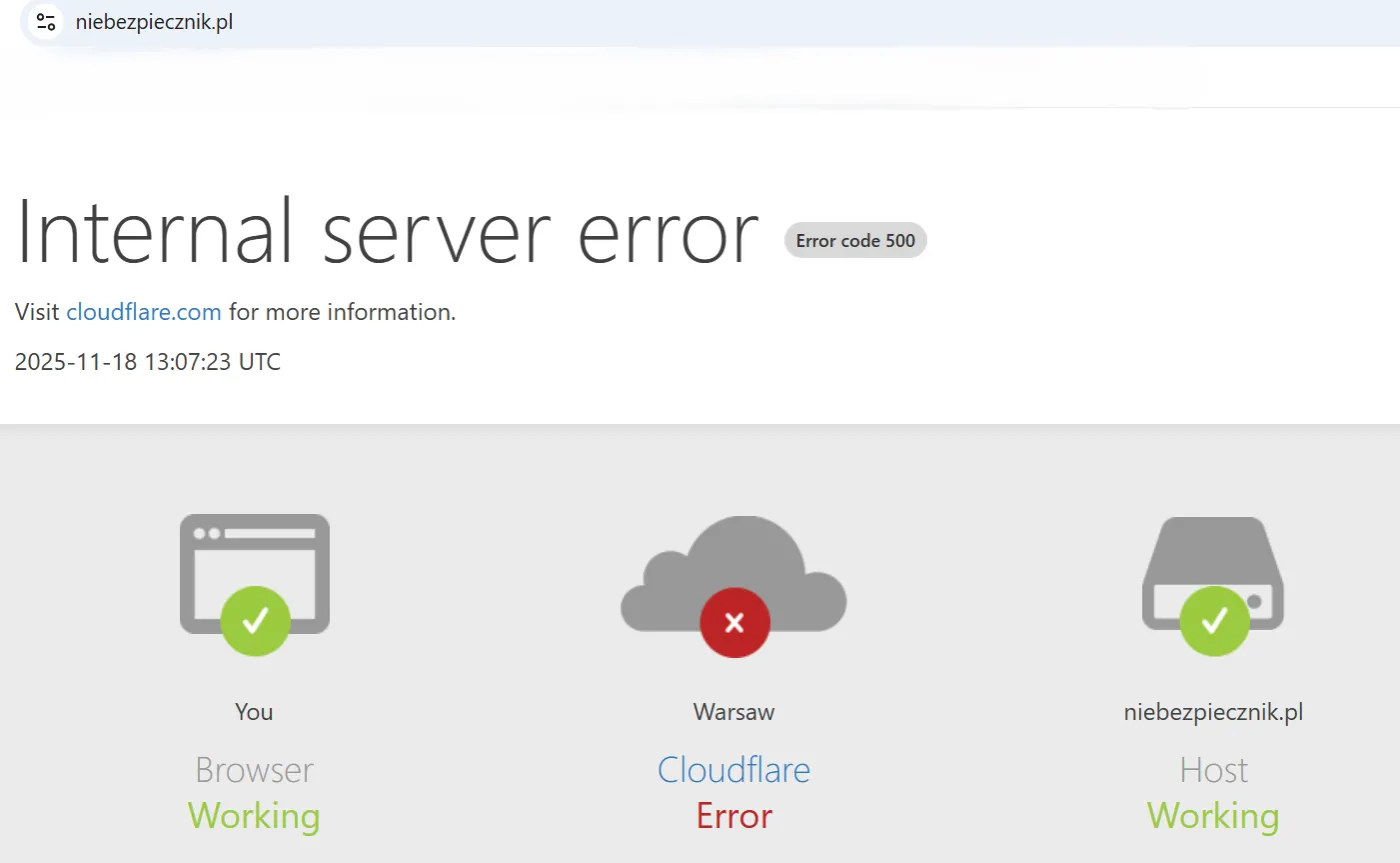Click the niebezpiecznik.pl label above Host
Screen dimensions: 1400x863
1214,712
